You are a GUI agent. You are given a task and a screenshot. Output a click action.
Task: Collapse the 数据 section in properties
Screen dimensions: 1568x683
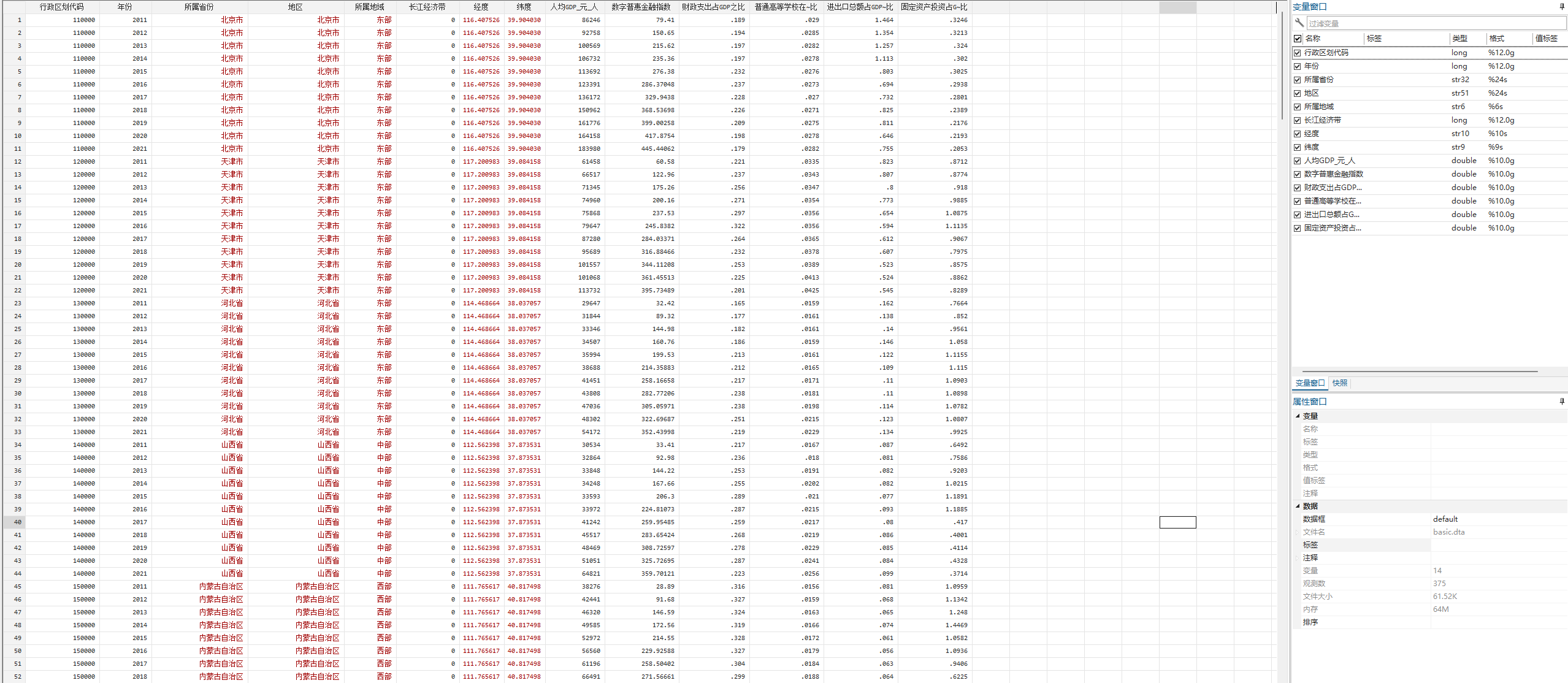tap(1298, 506)
